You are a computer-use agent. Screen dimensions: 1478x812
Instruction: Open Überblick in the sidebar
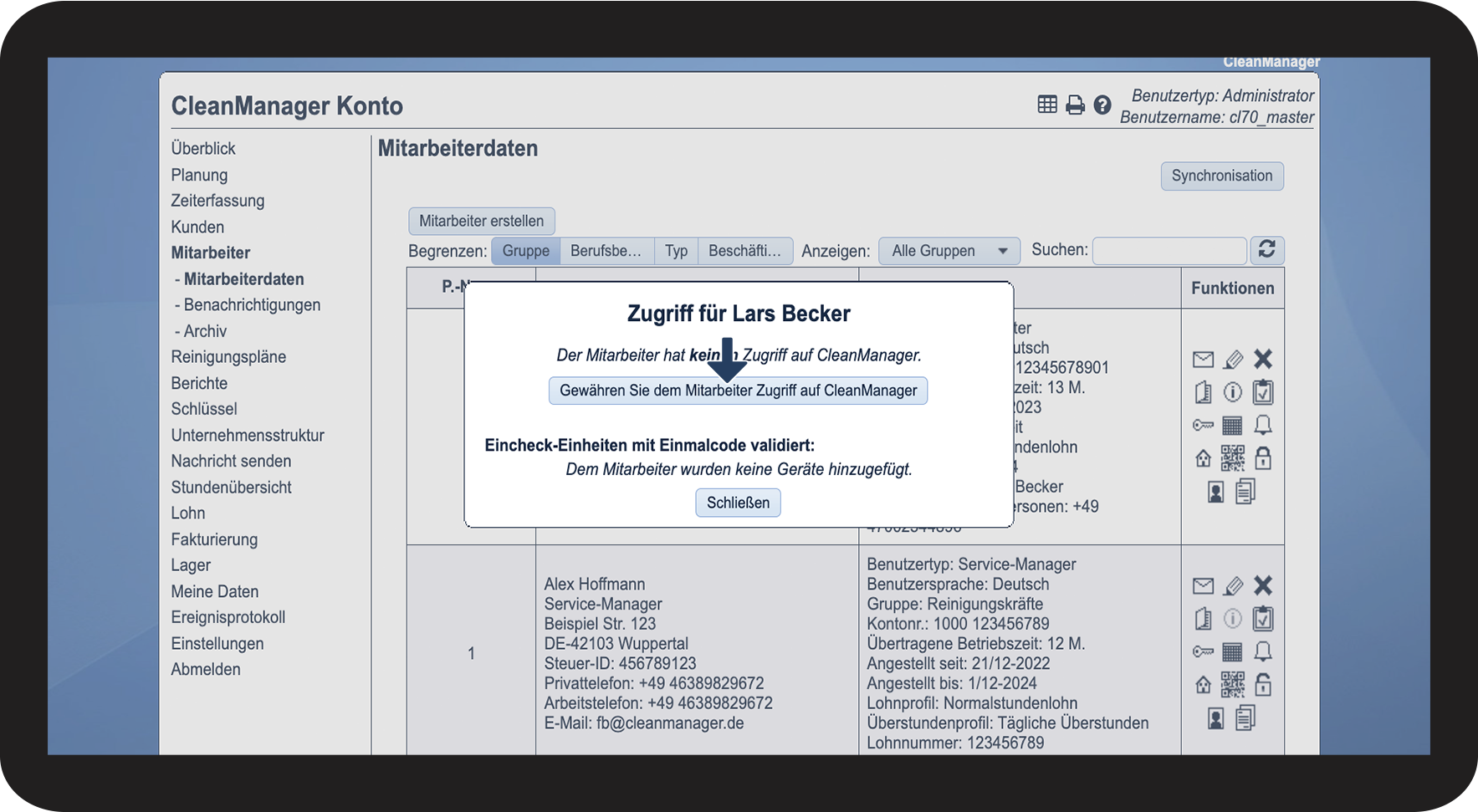pyautogui.click(x=203, y=148)
